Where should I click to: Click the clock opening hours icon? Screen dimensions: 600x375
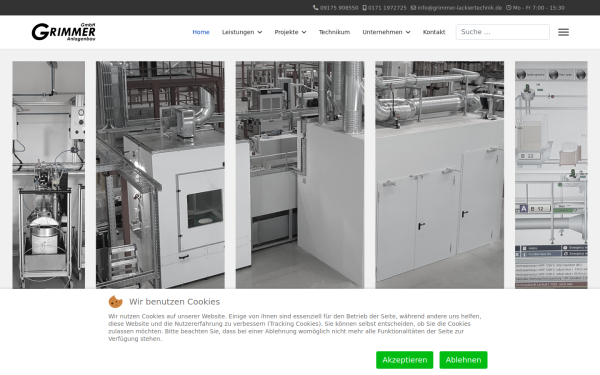click(509, 8)
